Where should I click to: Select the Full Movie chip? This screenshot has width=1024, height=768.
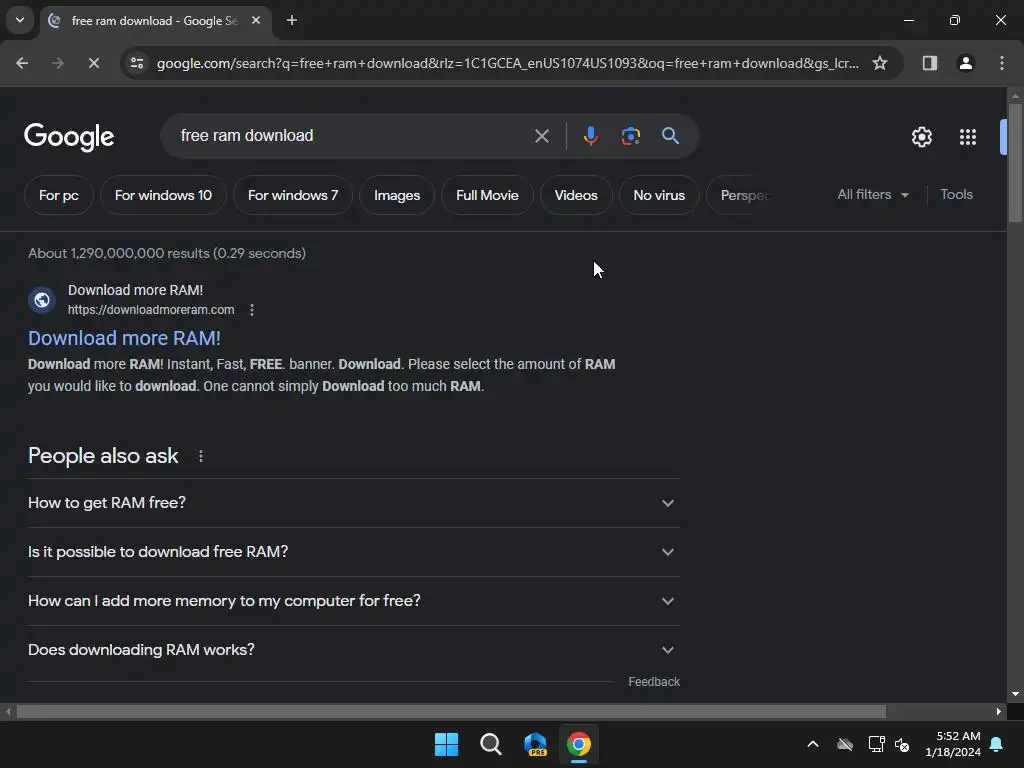tap(487, 195)
